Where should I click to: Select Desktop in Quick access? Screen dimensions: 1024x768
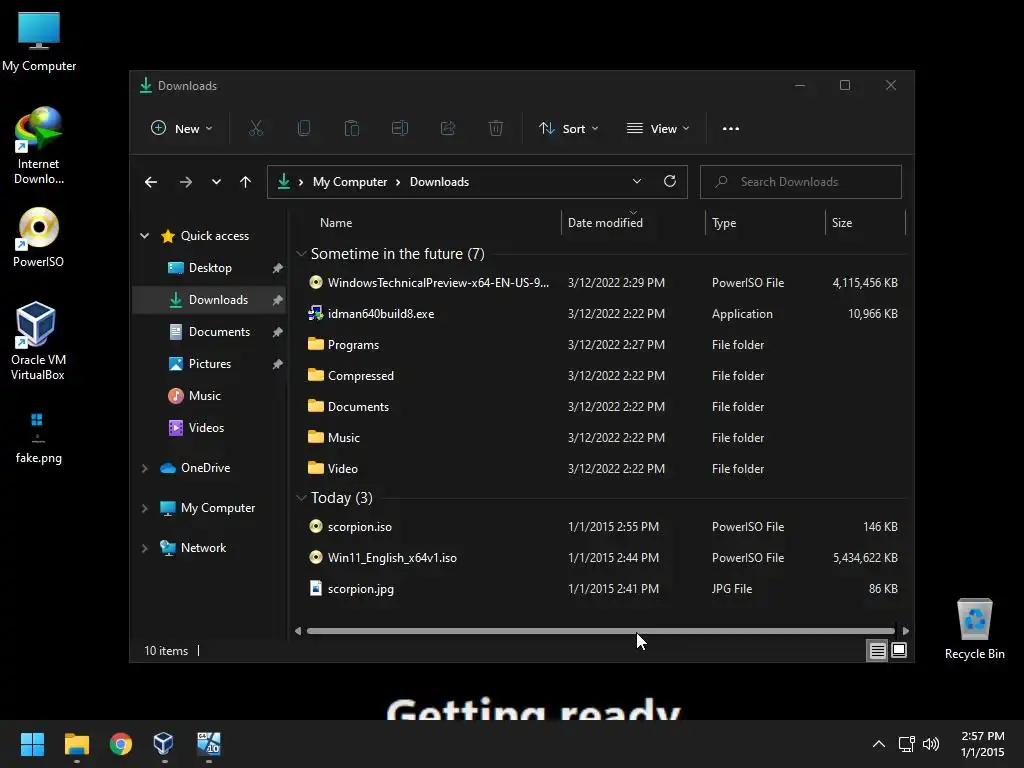tap(210, 268)
